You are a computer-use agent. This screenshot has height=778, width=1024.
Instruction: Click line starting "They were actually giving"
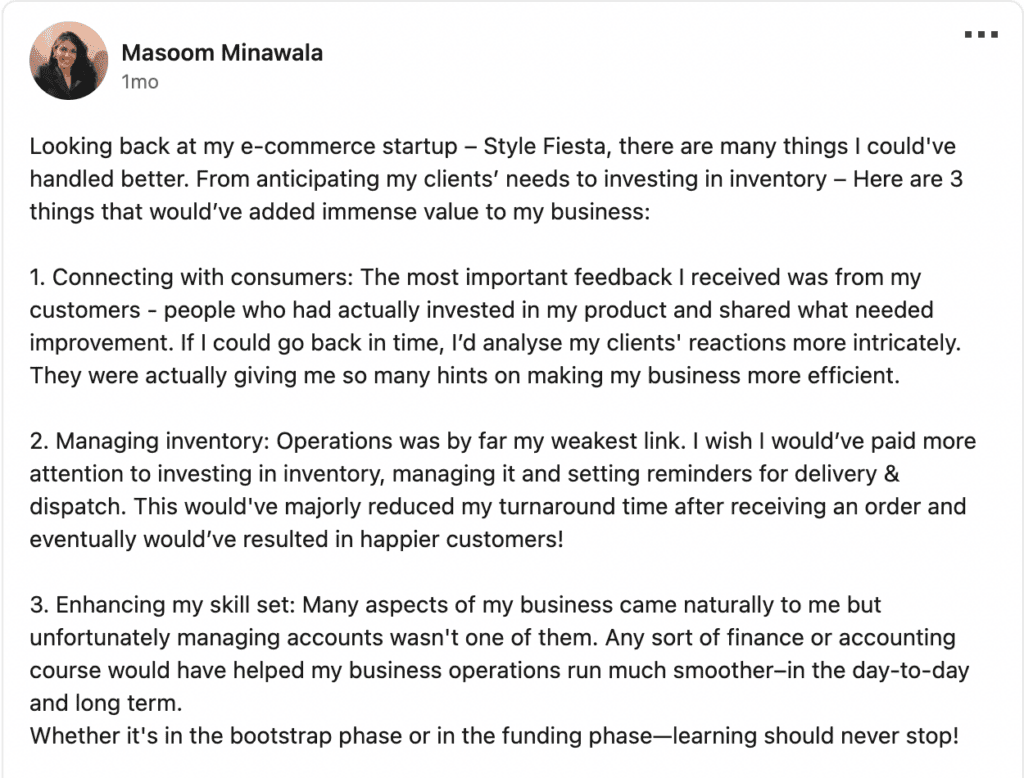[x=464, y=376]
